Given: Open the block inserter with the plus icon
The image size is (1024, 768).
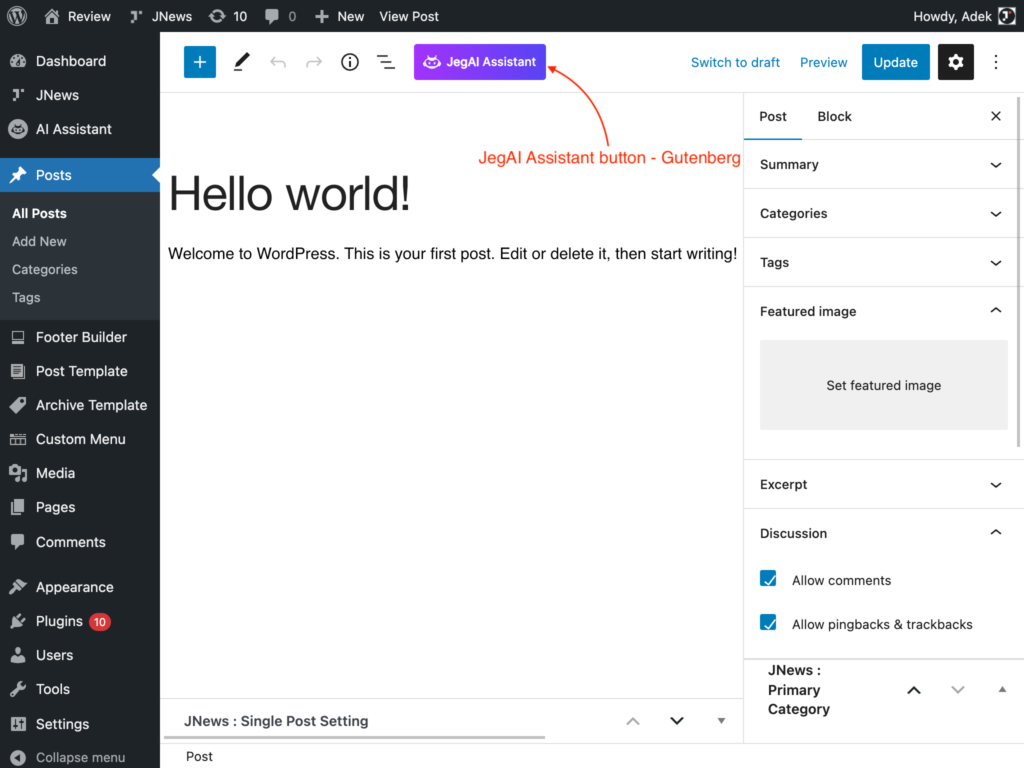Looking at the screenshot, I should [199, 62].
